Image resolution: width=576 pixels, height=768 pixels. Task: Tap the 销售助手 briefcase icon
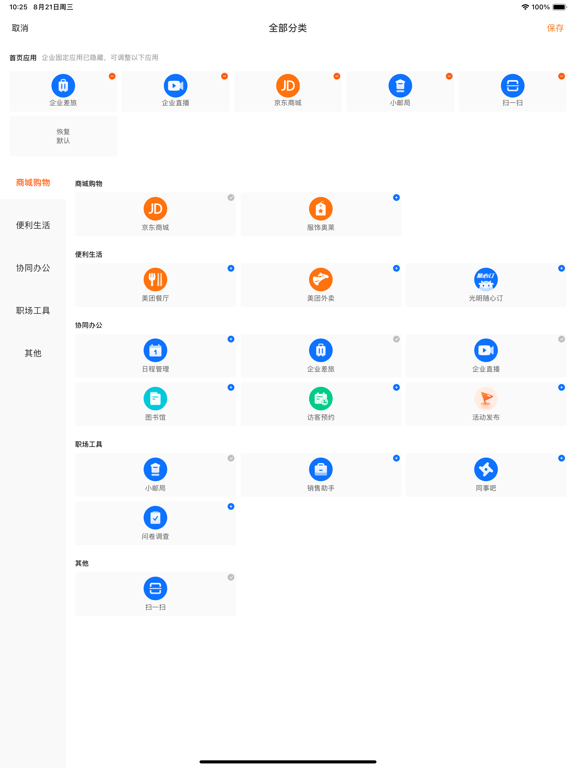click(x=321, y=470)
